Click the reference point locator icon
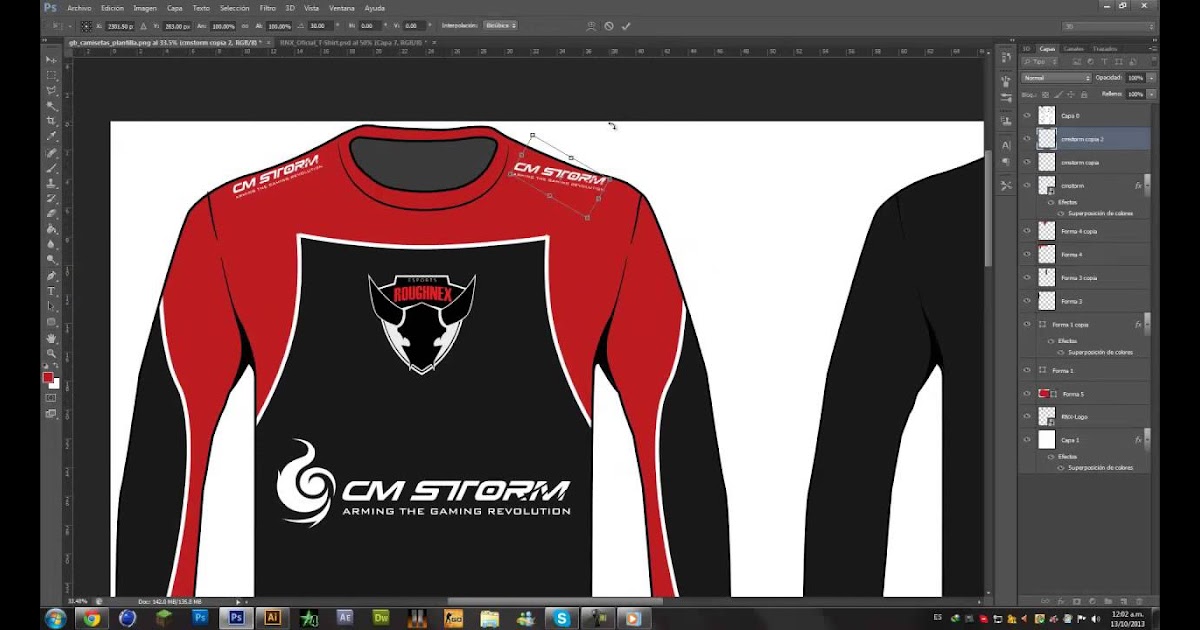The height and width of the screenshot is (630, 1200). point(86,25)
